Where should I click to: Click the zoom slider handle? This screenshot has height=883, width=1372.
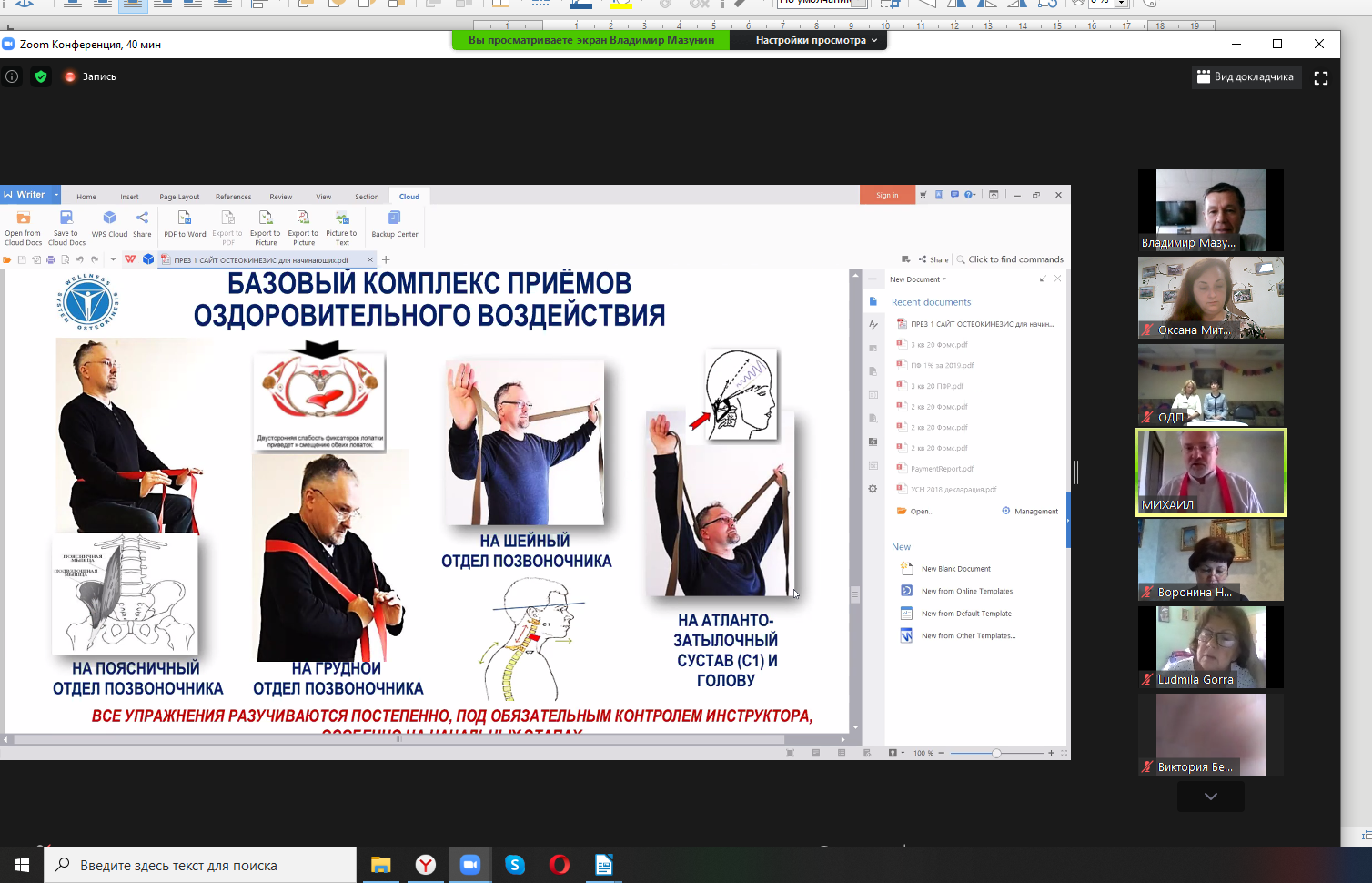click(996, 753)
